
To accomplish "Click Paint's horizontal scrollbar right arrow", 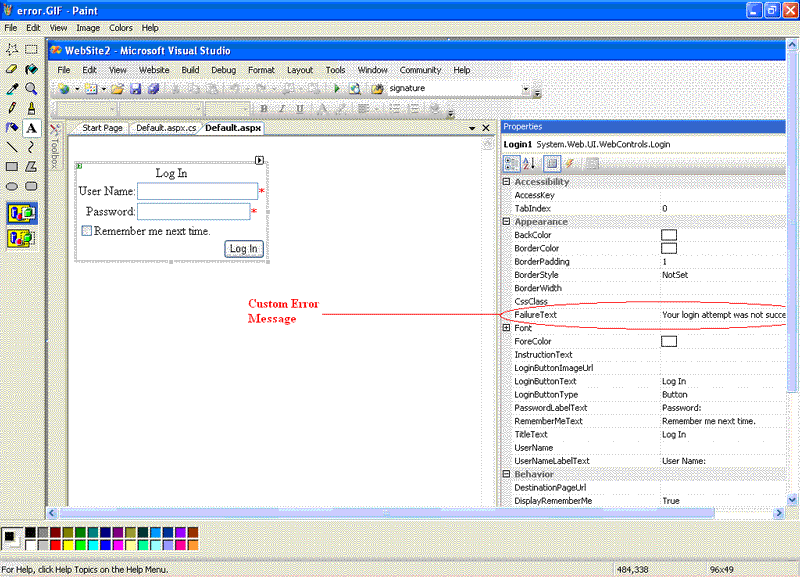I will coord(779,513).
